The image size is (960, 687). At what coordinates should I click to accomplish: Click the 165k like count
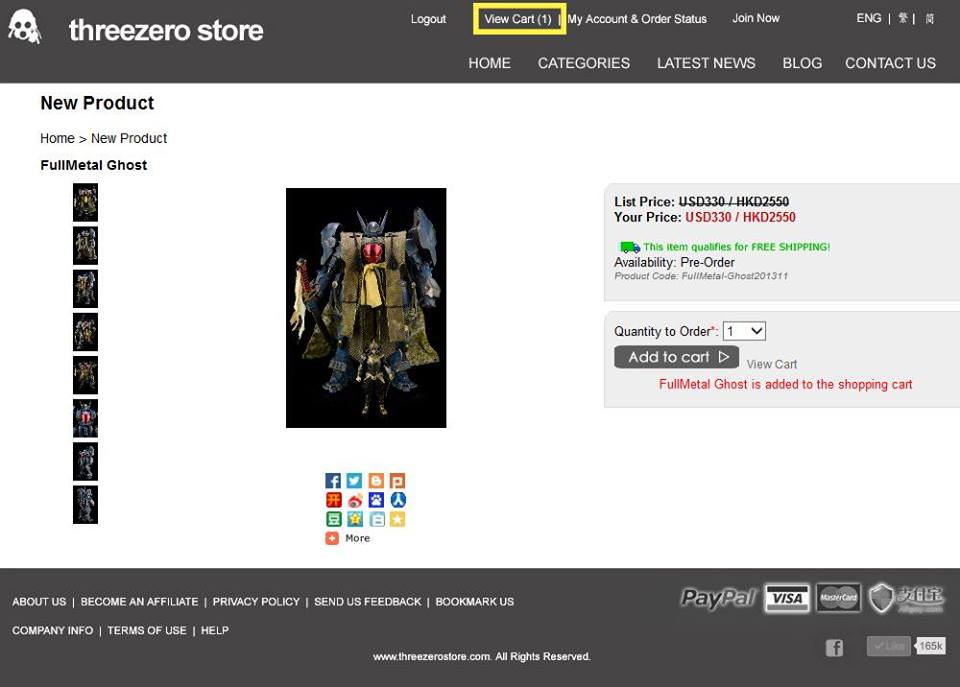pos(931,646)
